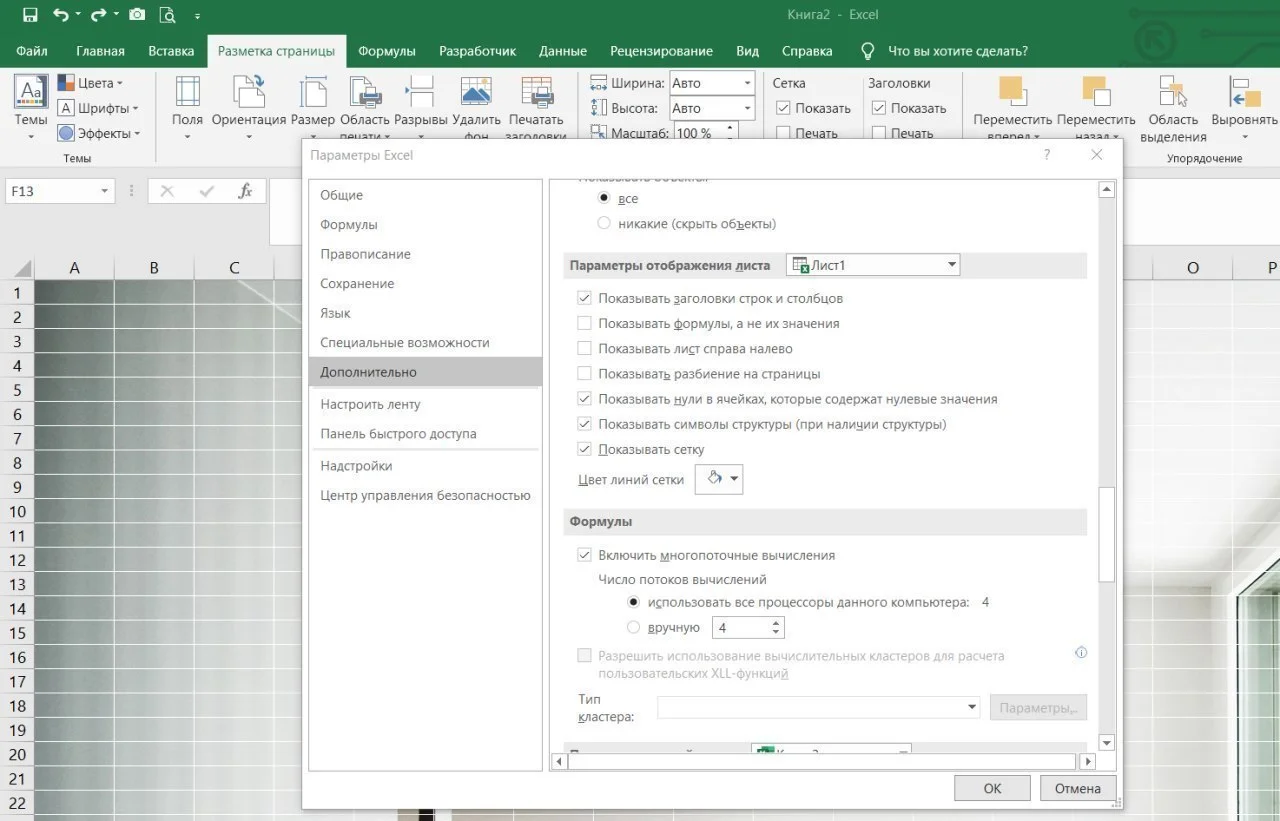Switch to the Формулы ribbon tab

coord(387,51)
